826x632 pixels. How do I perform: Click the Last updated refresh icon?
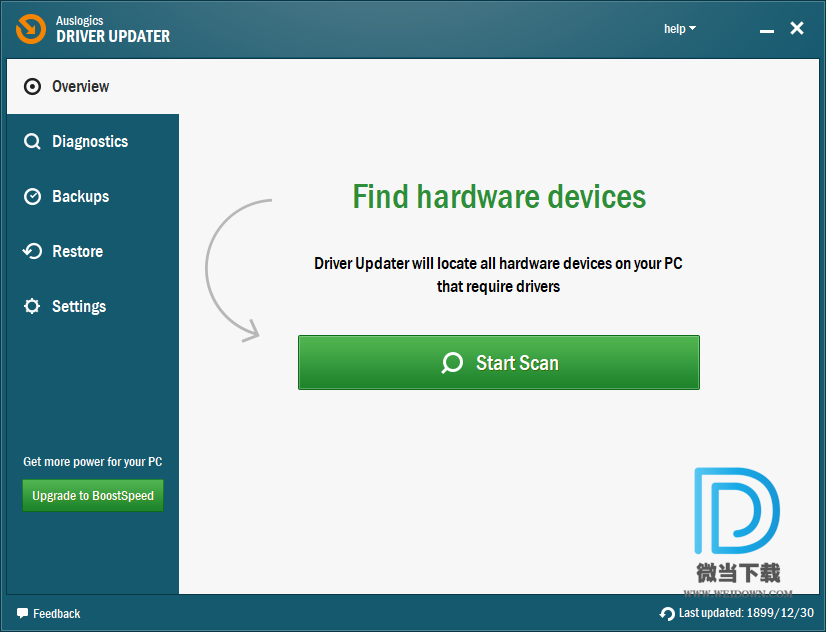pyautogui.click(x=667, y=614)
